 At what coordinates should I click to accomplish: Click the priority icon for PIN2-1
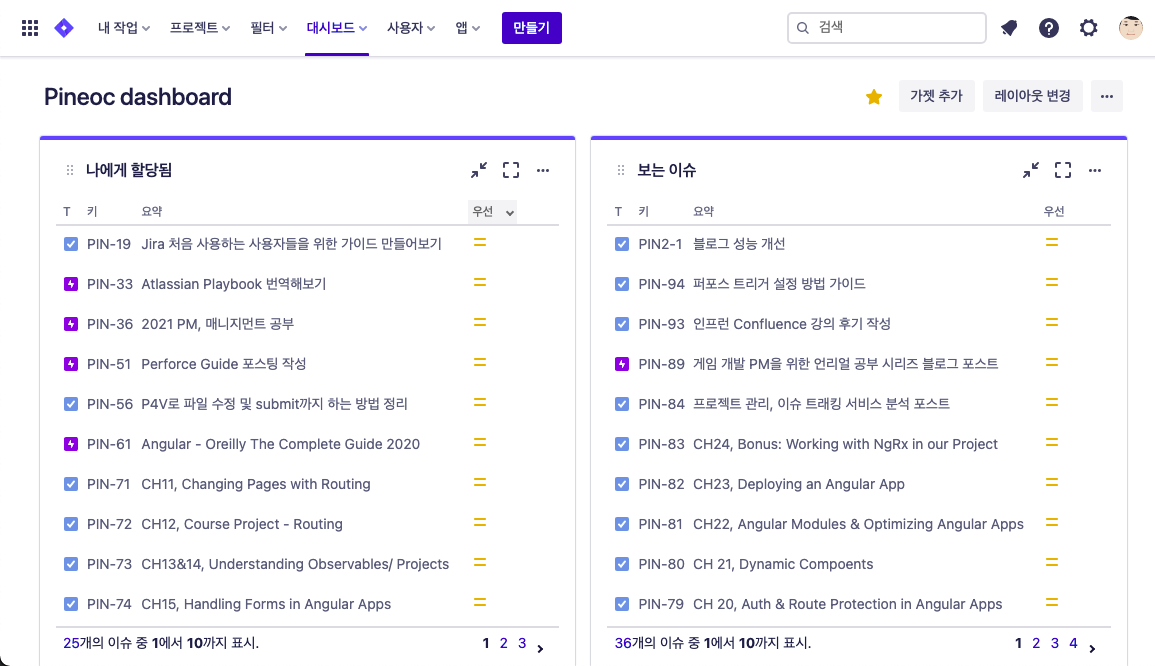point(1052,242)
